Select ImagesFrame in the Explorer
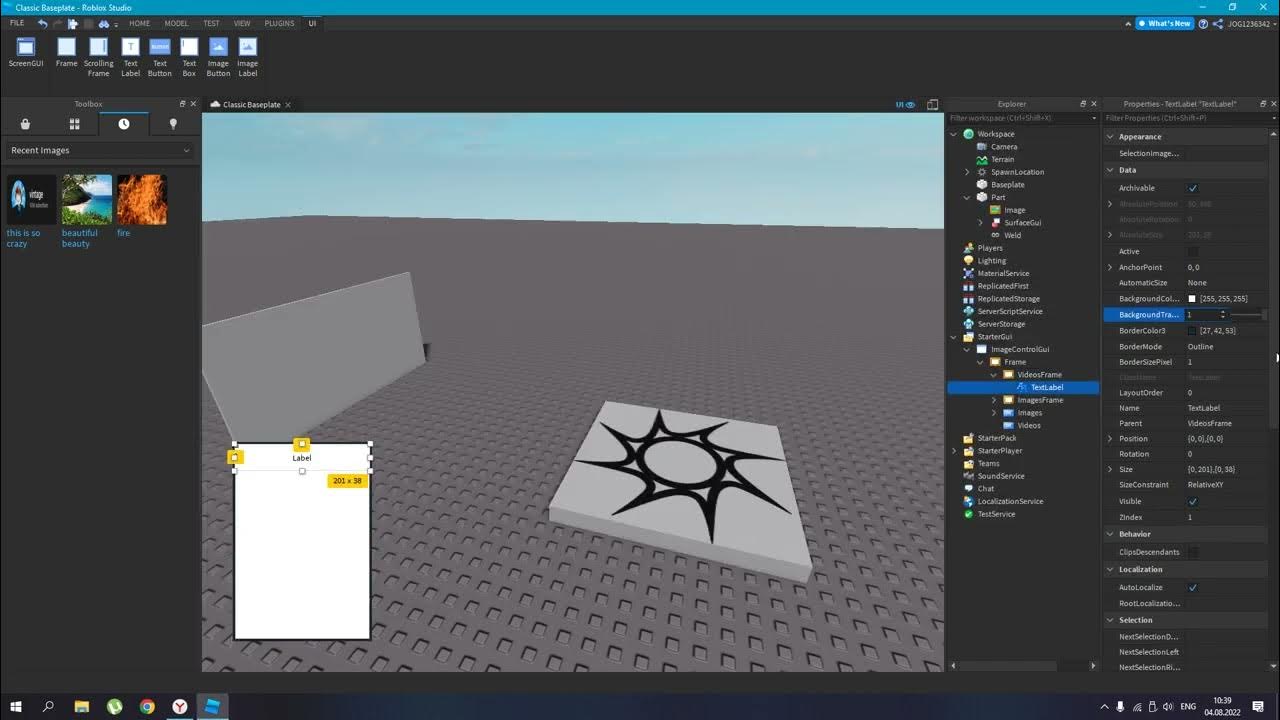 (x=1039, y=400)
